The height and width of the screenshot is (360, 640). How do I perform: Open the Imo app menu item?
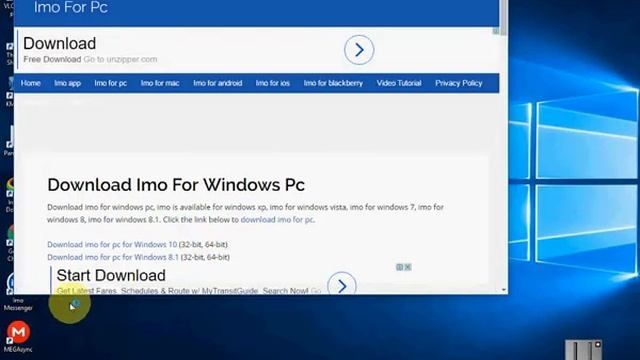click(x=68, y=83)
